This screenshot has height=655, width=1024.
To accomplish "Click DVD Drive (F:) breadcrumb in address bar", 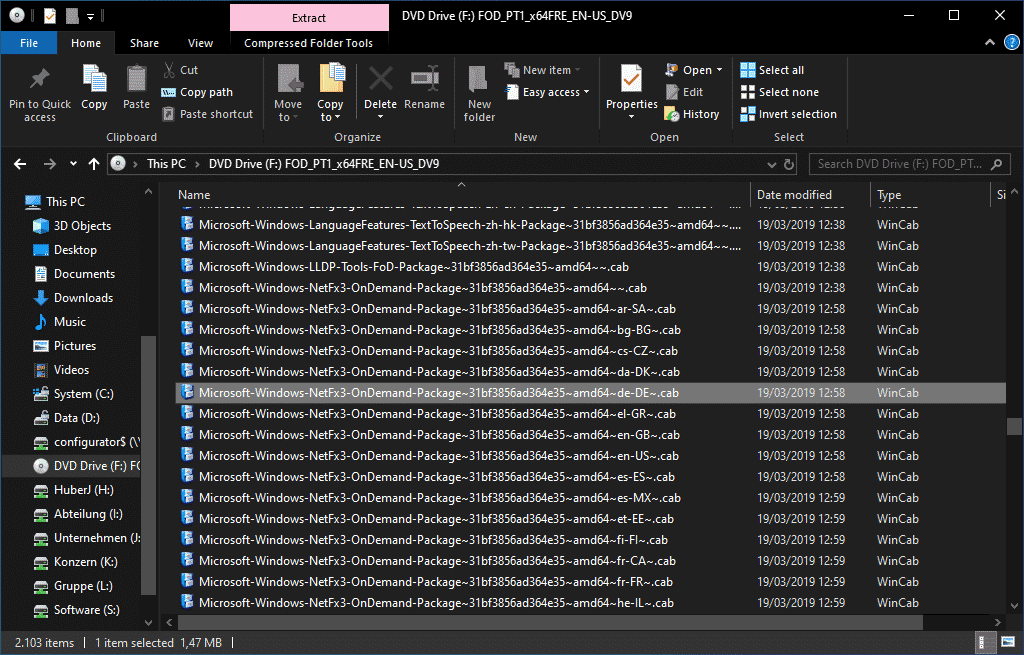I will (324, 164).
